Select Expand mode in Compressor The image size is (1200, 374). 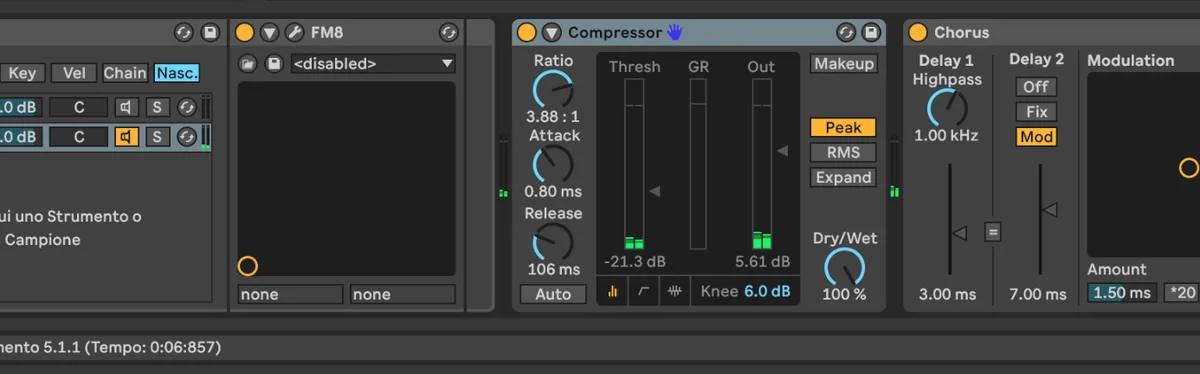click(x=844, y=177)
